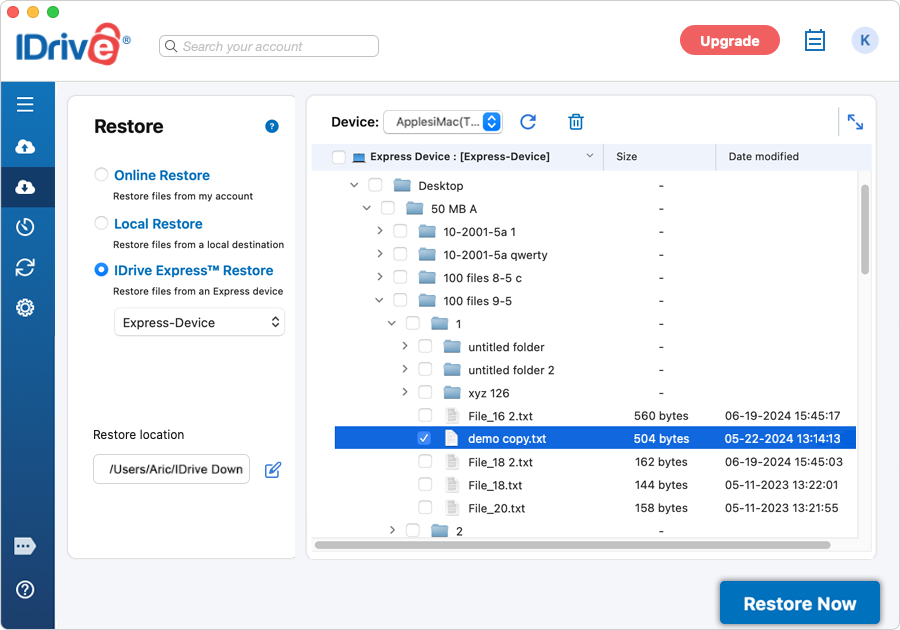Open the Restore cloud download section
The image size is (900, 630).
(25, 187)
